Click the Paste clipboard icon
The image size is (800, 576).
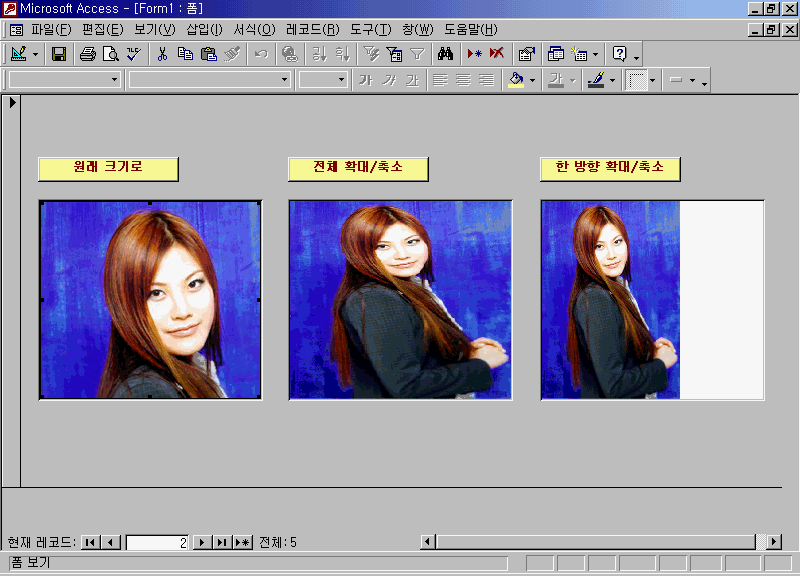[209, 54]
